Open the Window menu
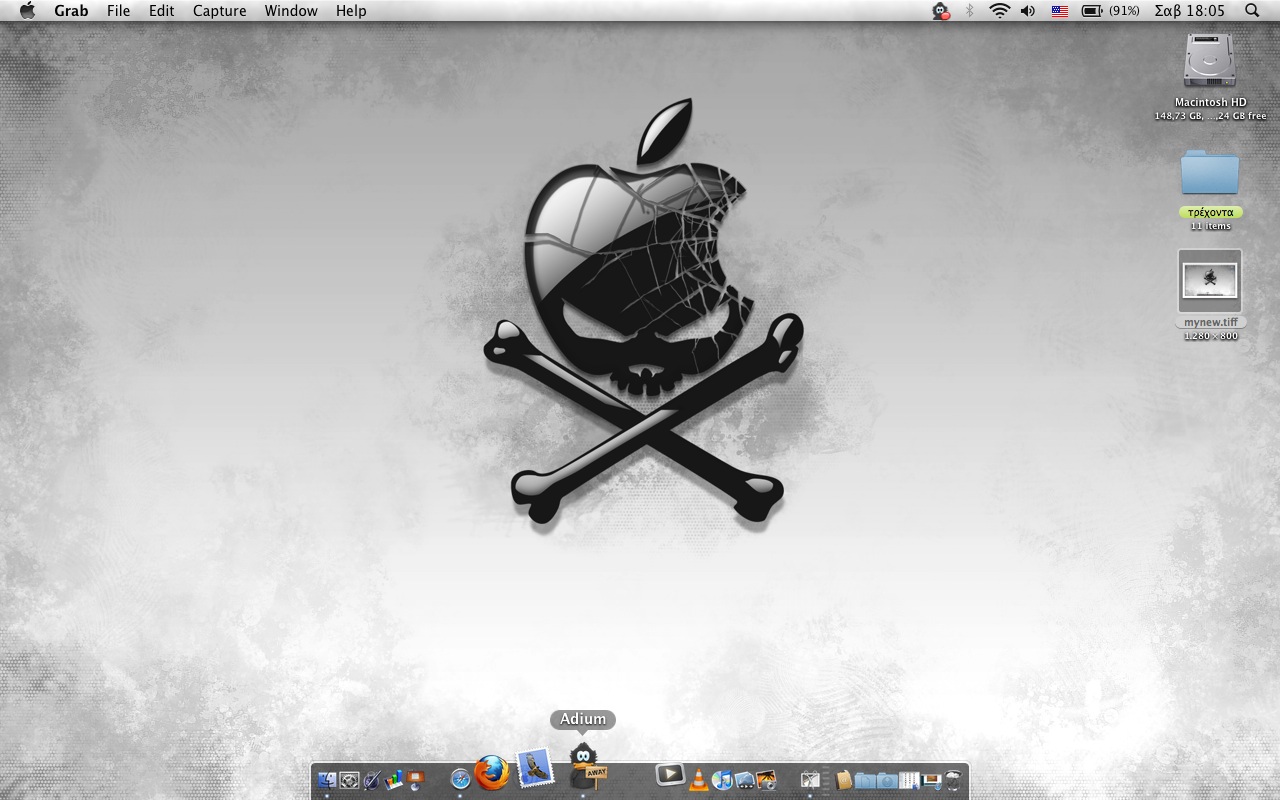 [x=291, y=11]
